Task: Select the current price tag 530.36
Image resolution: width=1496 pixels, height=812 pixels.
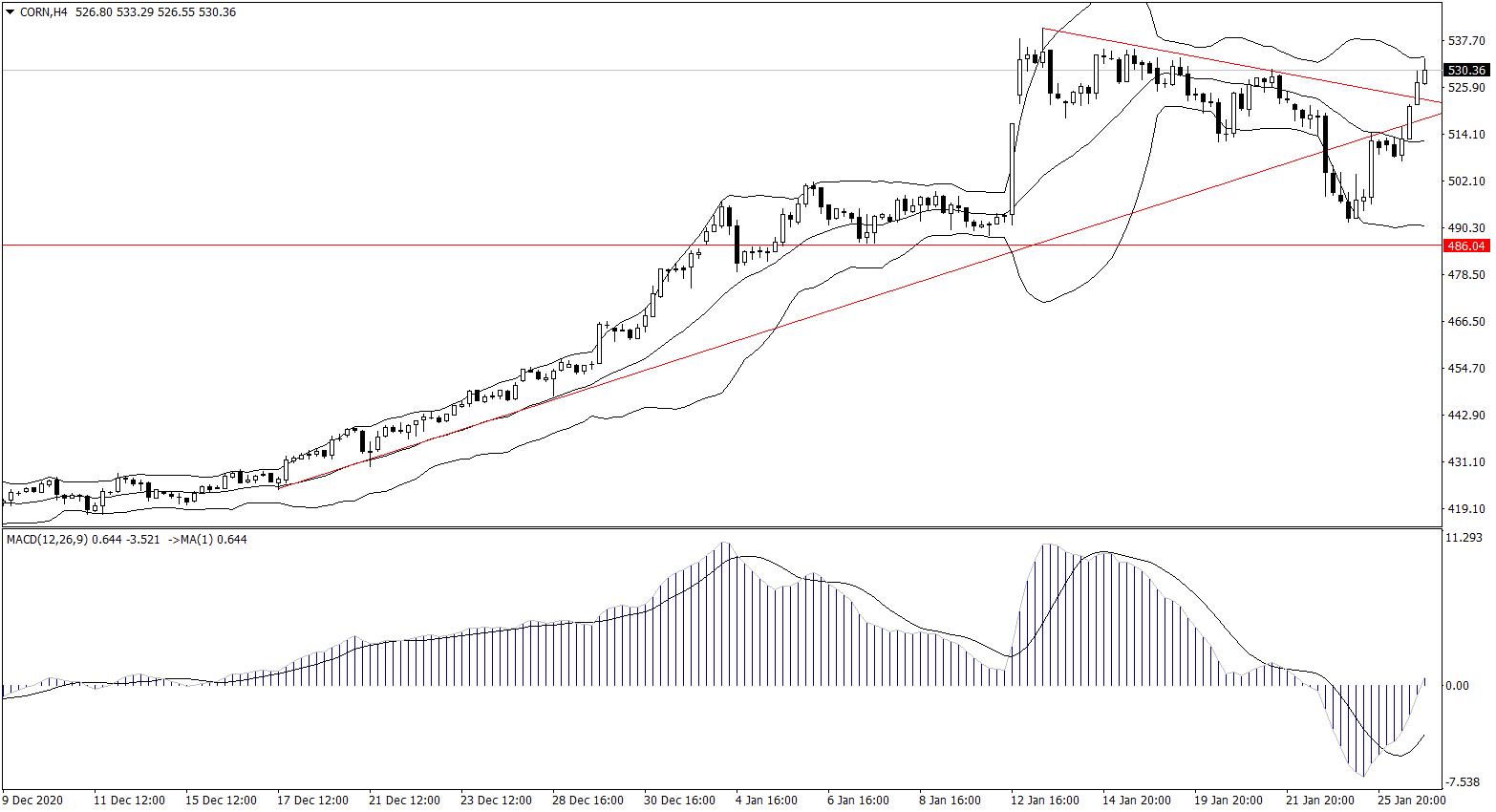Action: pyautogui.click(x=1466, y=71)
